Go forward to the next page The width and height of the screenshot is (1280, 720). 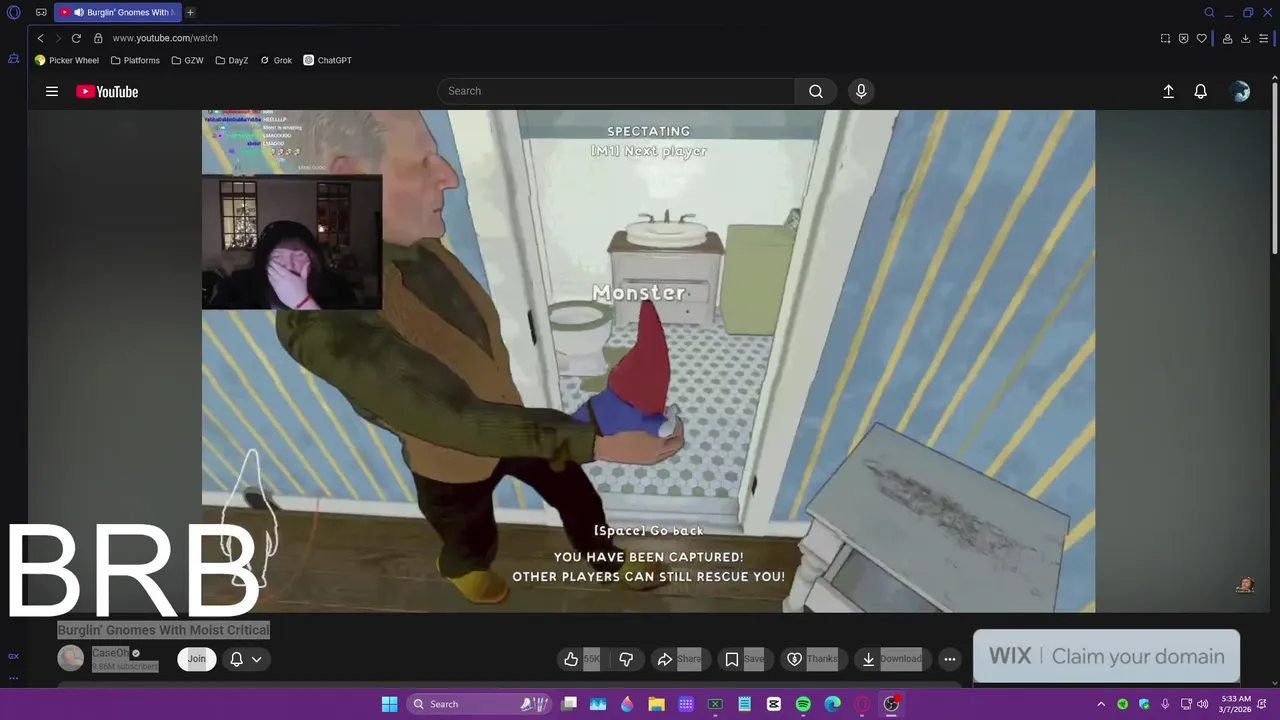point(58,38)
